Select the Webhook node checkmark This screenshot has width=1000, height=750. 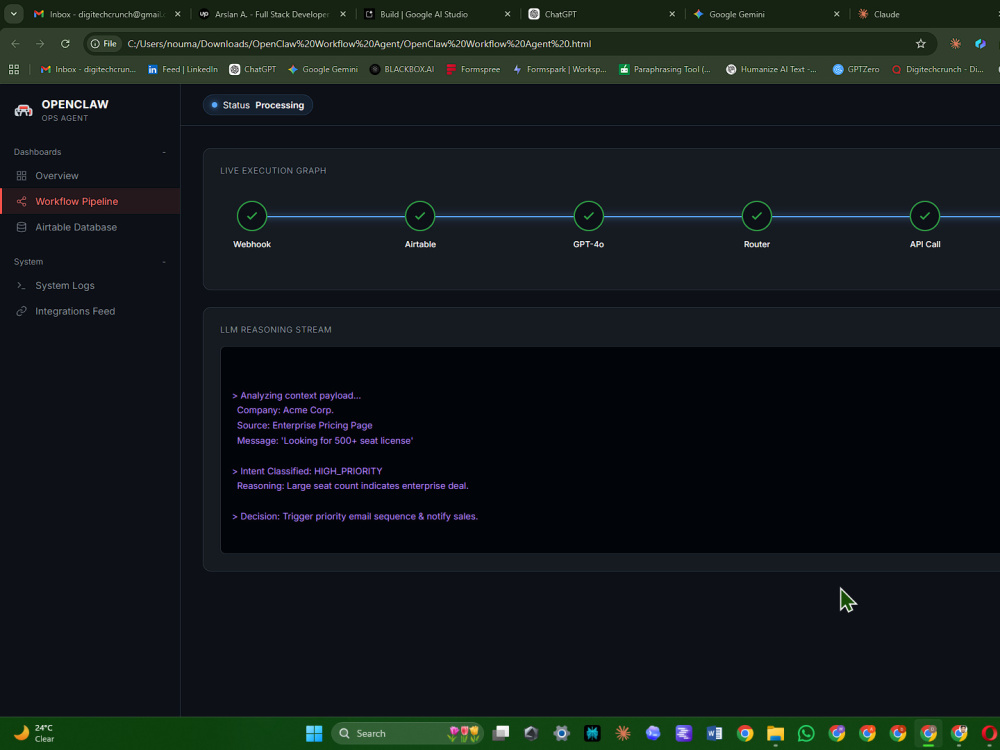[x=252, y=216]
